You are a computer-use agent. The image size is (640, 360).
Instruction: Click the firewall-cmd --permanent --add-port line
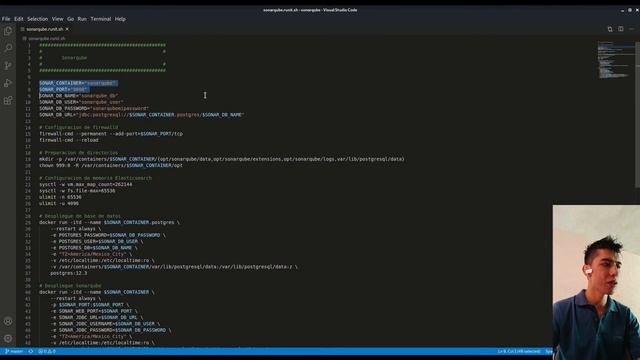tap(111, 133)
